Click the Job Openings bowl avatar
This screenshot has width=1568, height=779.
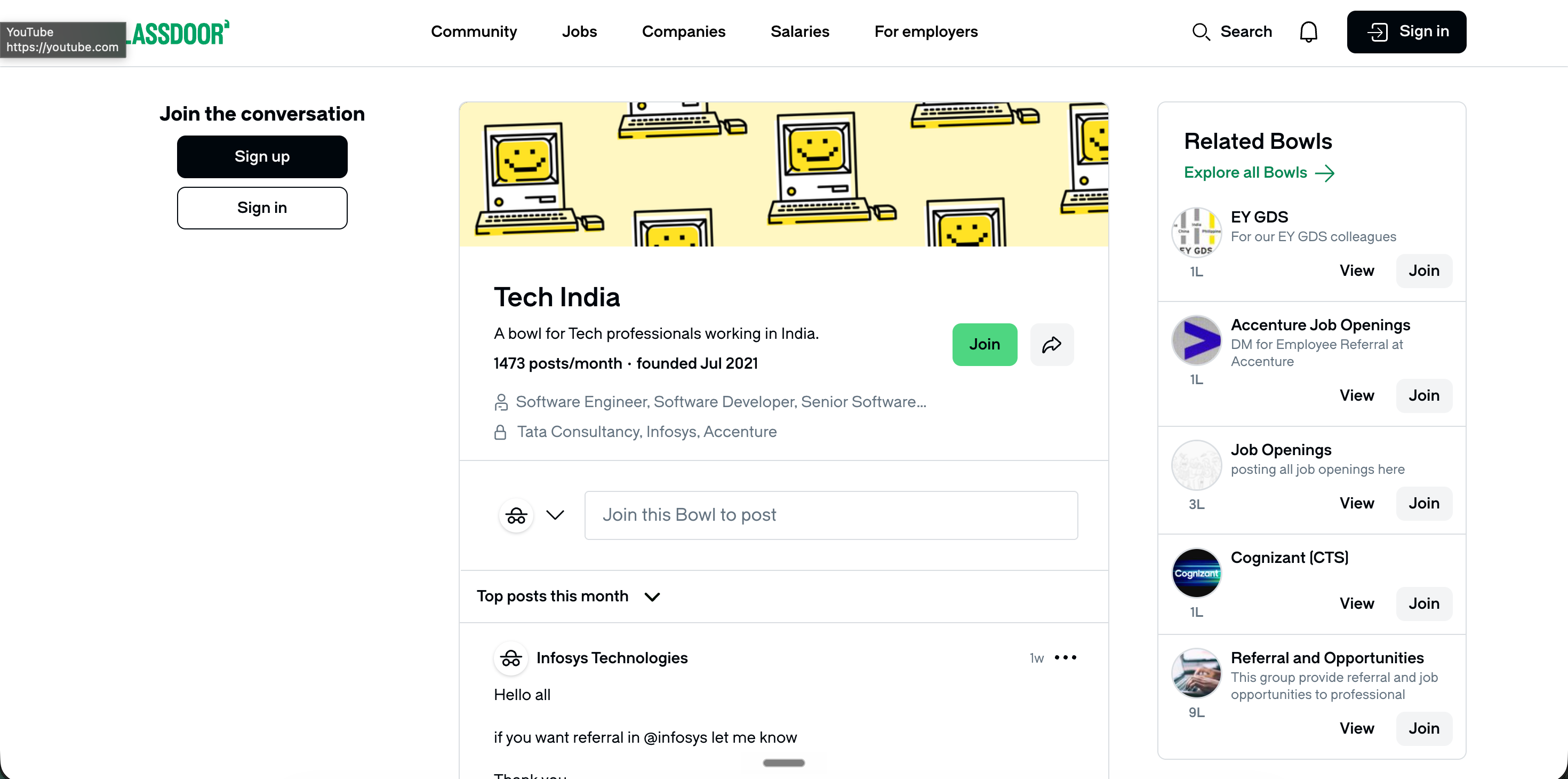pyautogui.click(x=1196, y=465)
